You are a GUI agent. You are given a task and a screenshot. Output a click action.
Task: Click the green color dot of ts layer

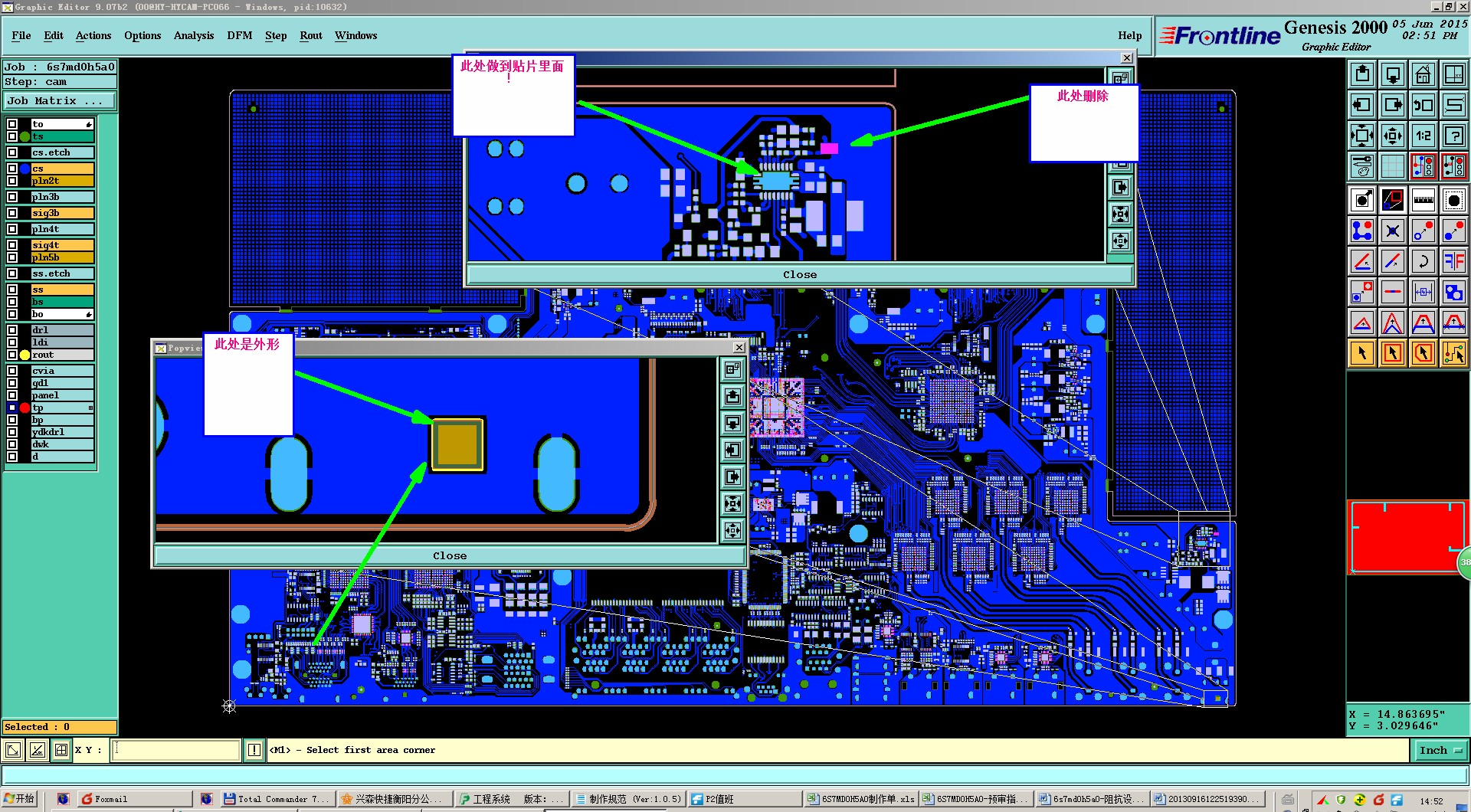coord(25,136)
